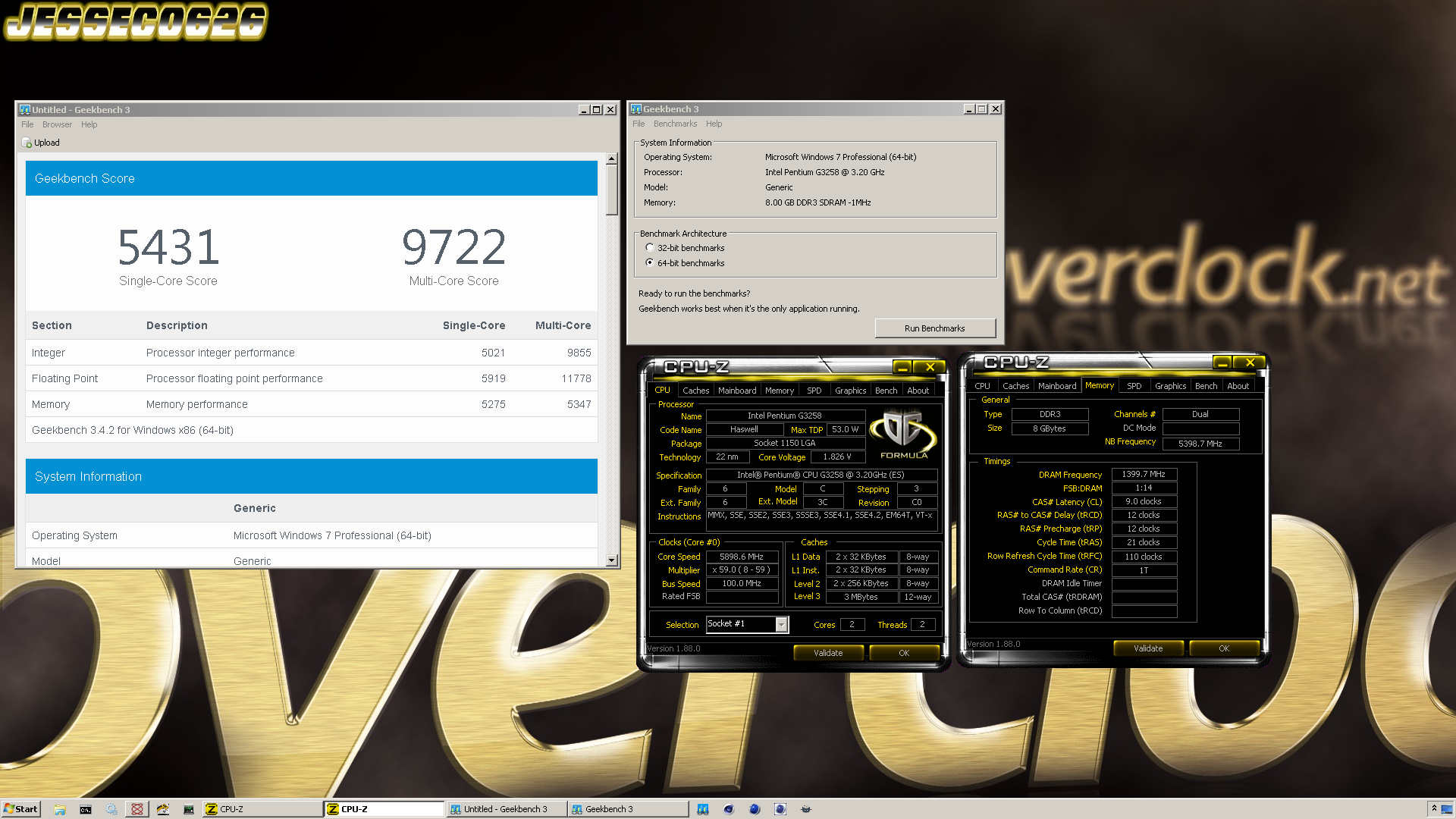1456x819 pixels.
Task: Click the ROG Formula logo in CPU-Z
Action: coord(903,435)
